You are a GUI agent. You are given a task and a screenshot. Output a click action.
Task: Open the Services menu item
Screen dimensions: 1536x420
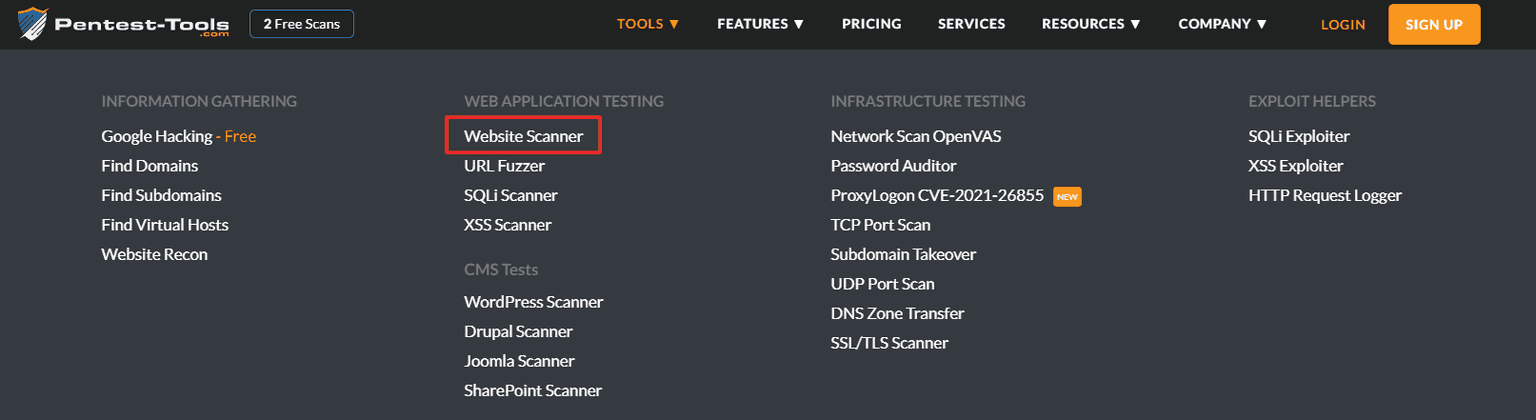tap(971, 24)
